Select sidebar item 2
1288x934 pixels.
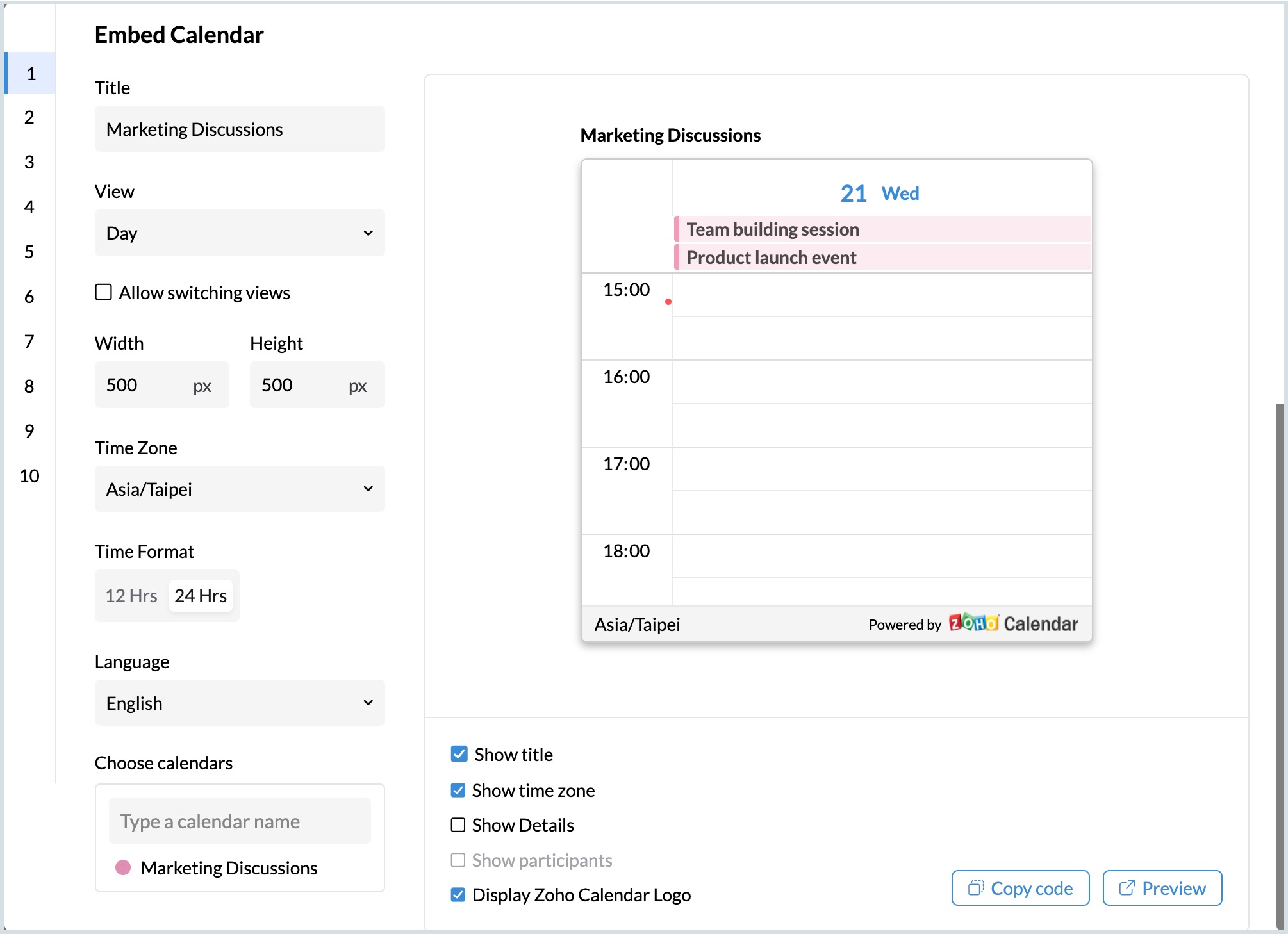point(30,117)
